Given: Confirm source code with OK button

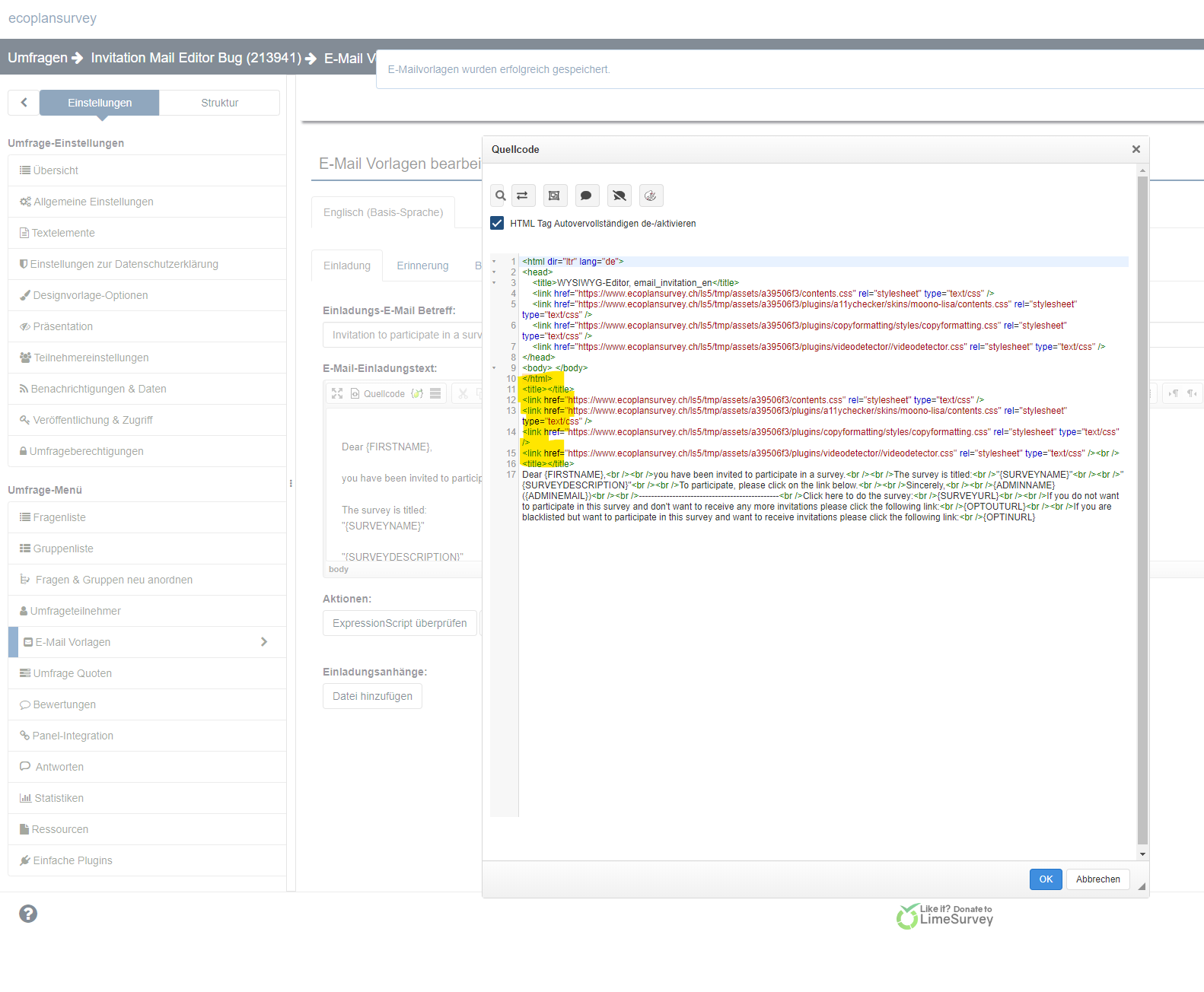Looking at the screenshot, I should pos(1046,879).
